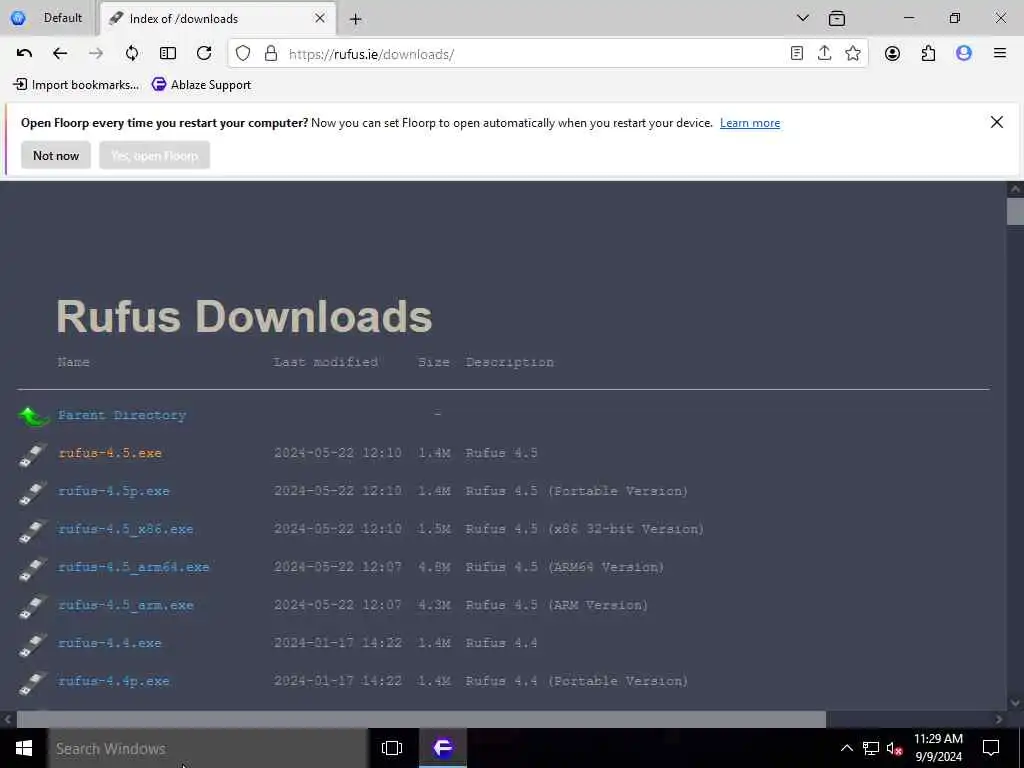Click the forward navigation arrow

[96, 54]
